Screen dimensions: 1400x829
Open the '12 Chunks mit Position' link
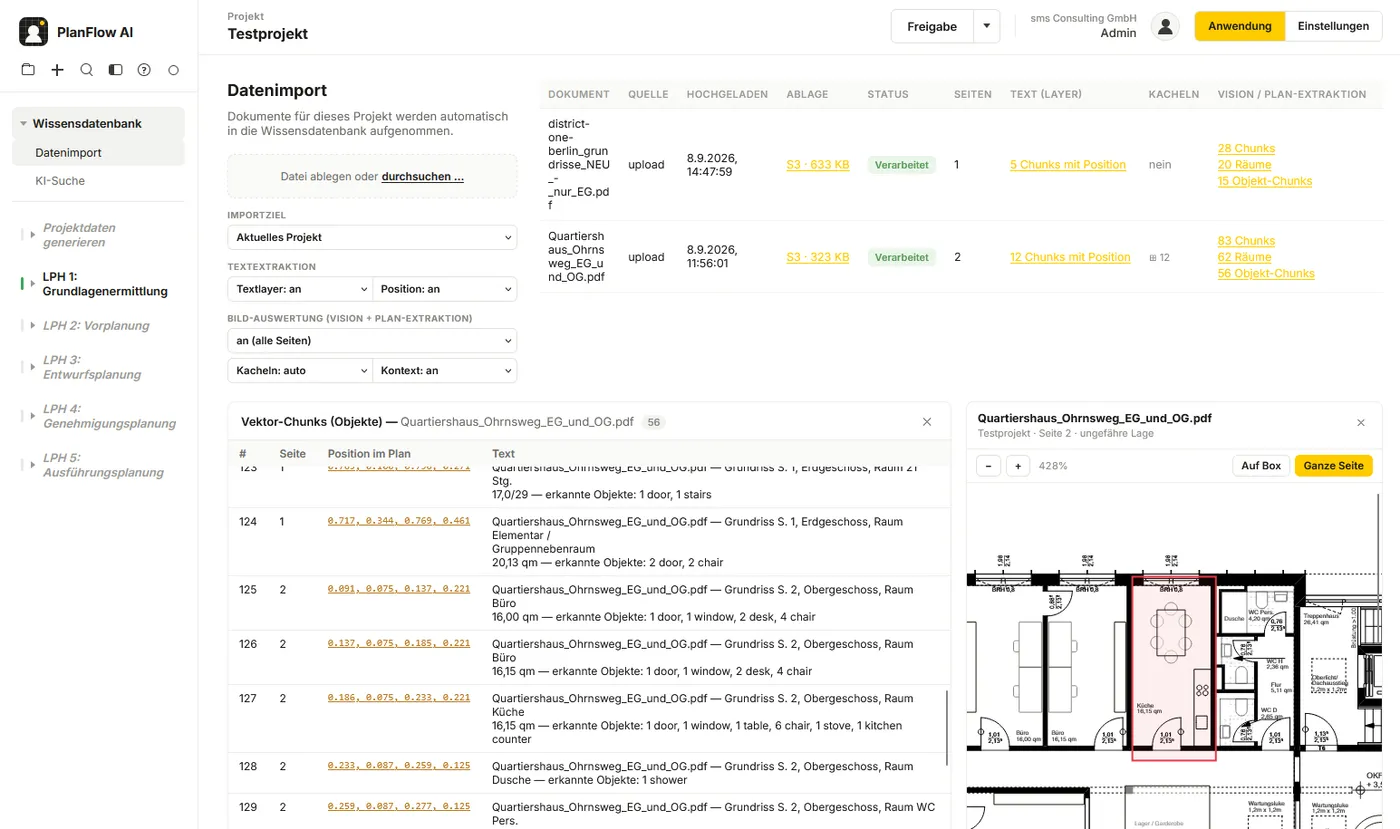(x=1070, y=257)
